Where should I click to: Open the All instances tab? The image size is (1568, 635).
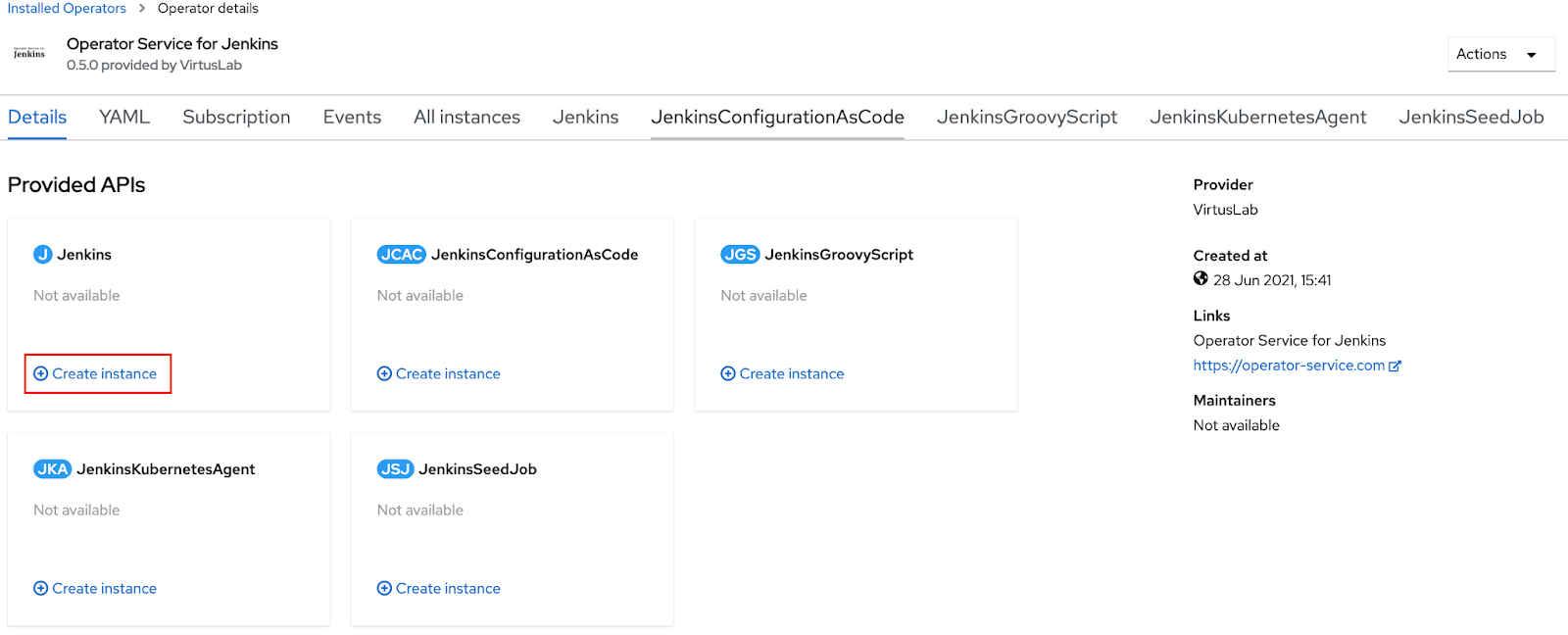(x=466, y=117)
